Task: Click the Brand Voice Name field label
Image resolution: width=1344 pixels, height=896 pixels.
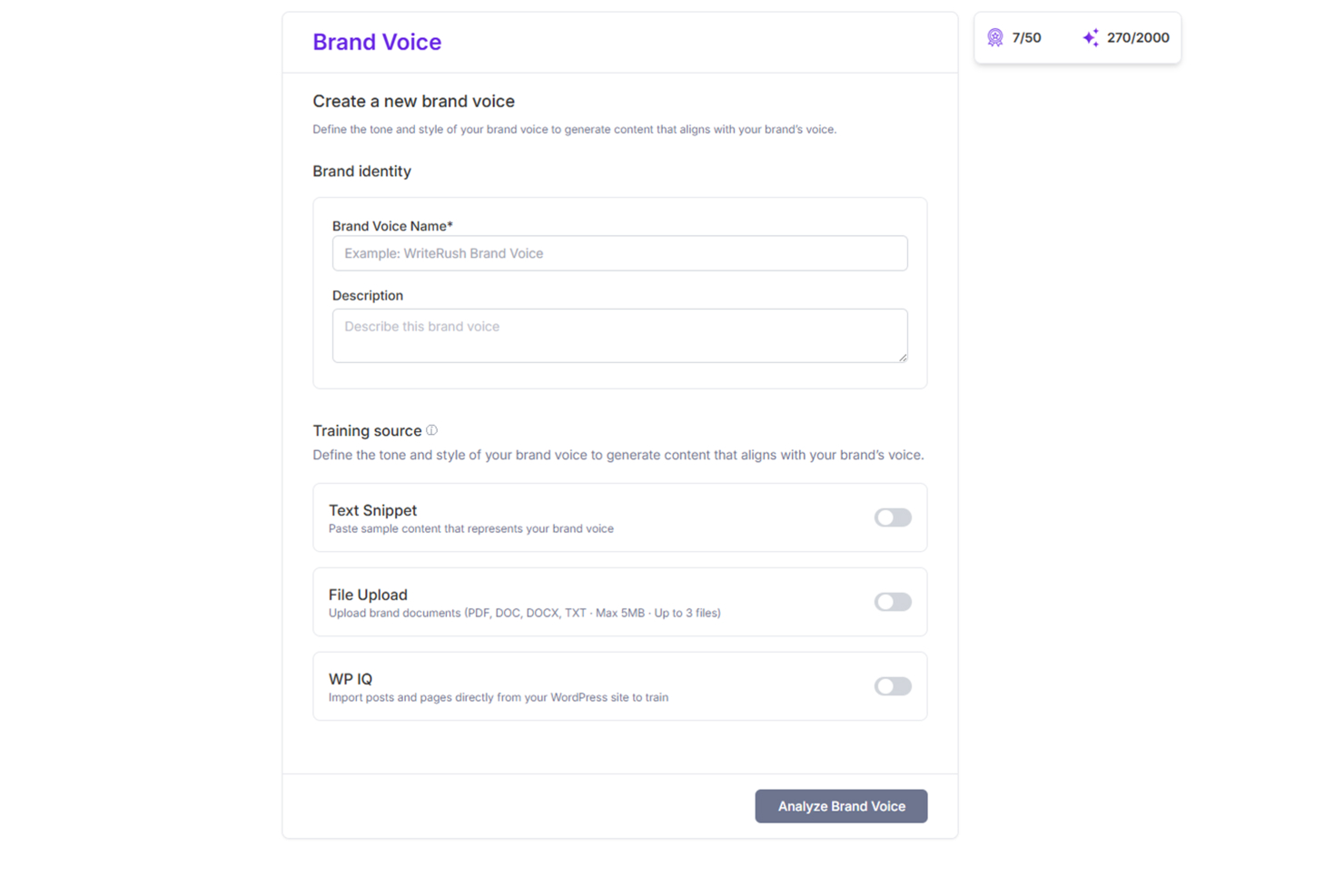Action: pos(392,226)
